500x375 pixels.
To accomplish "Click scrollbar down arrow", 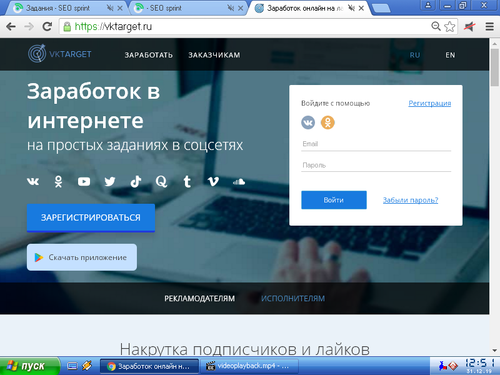I will click(x=495, y=350).
